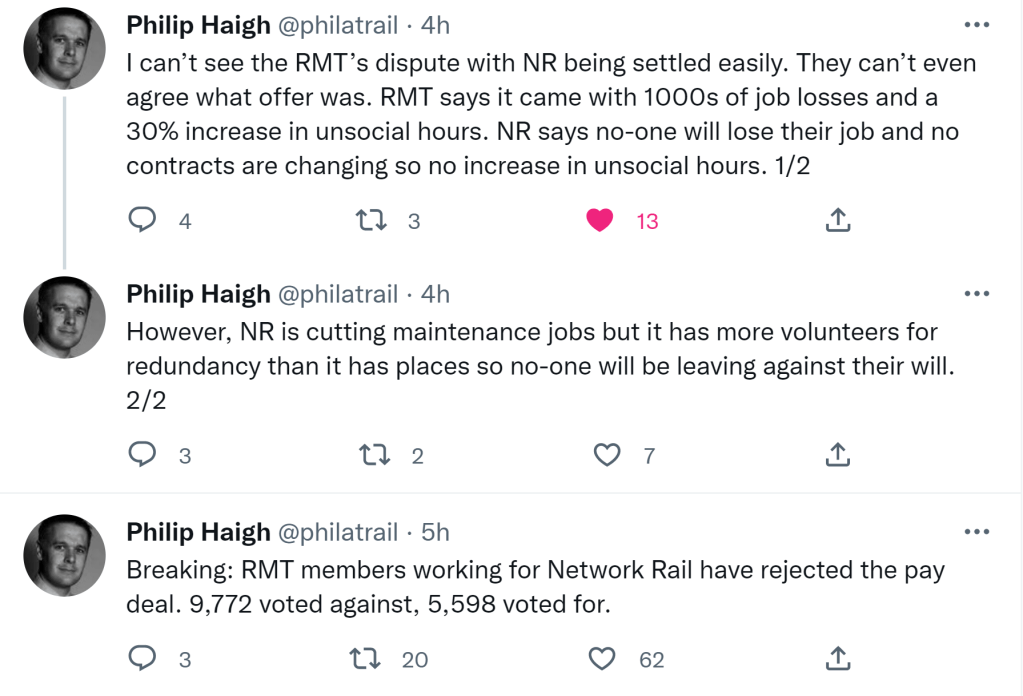Image resolution: width=1023 pixels, height=696 pixels.
Task: Unlike the tweet with 13 likes
Action: point(599,220)
